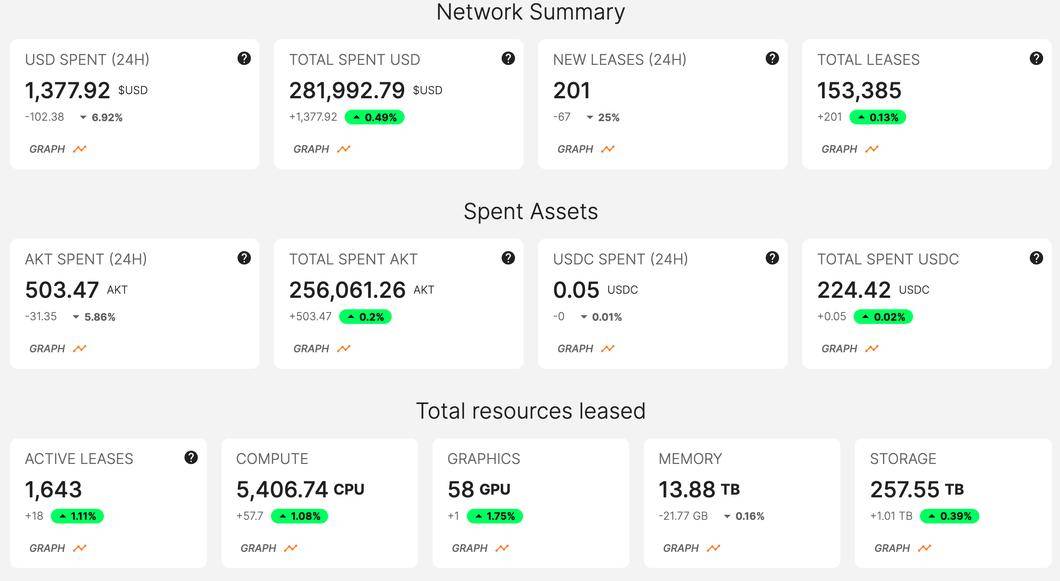1060x581 pixels.
Task: Open graph for USD Spent (24H)
Action: tap(57, 149)
